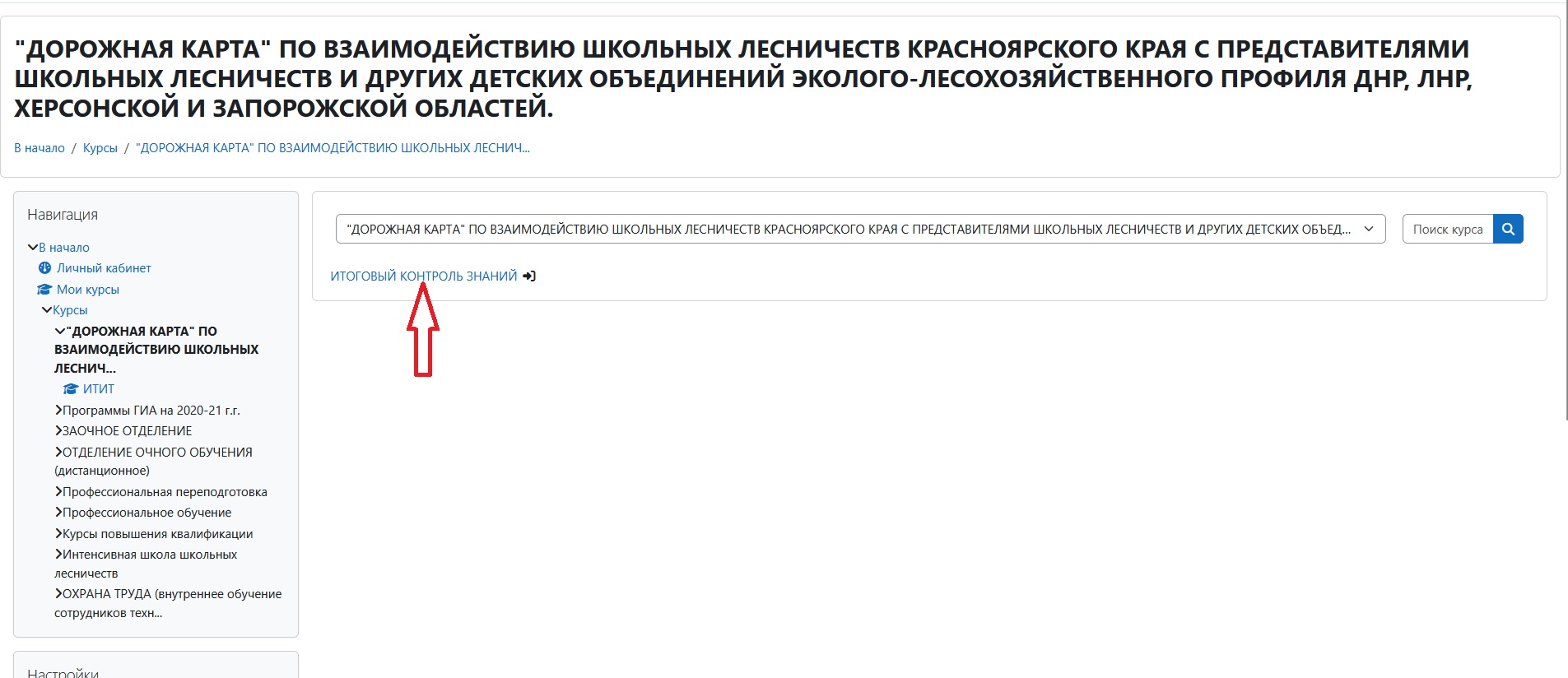Image resolution: width=1568 pixels, height=678 pixels.
Task: Collapse the Курсы tree branch
Action: [47, 310]
